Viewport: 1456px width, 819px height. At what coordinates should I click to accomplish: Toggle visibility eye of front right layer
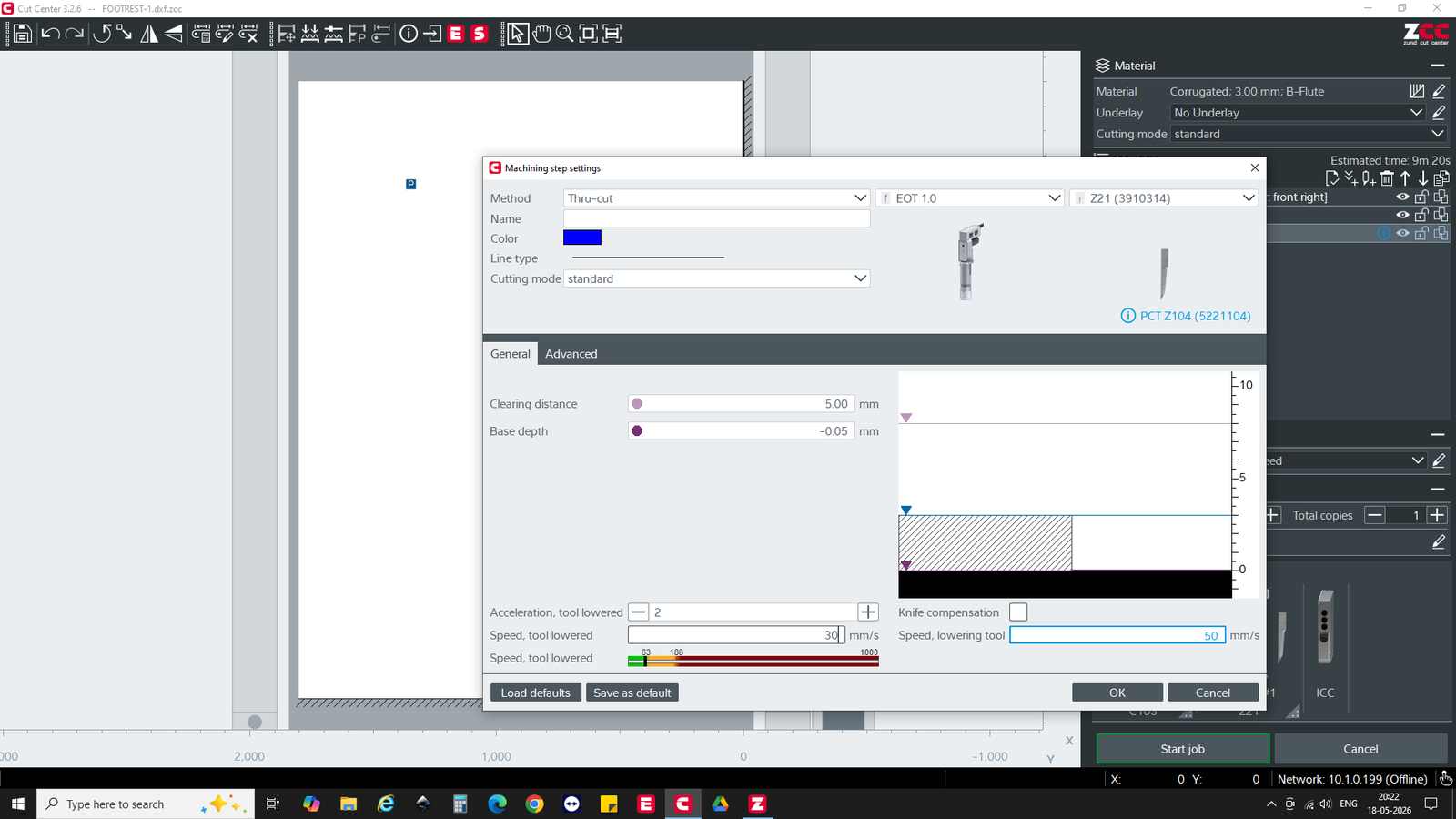coord(1402,197)
